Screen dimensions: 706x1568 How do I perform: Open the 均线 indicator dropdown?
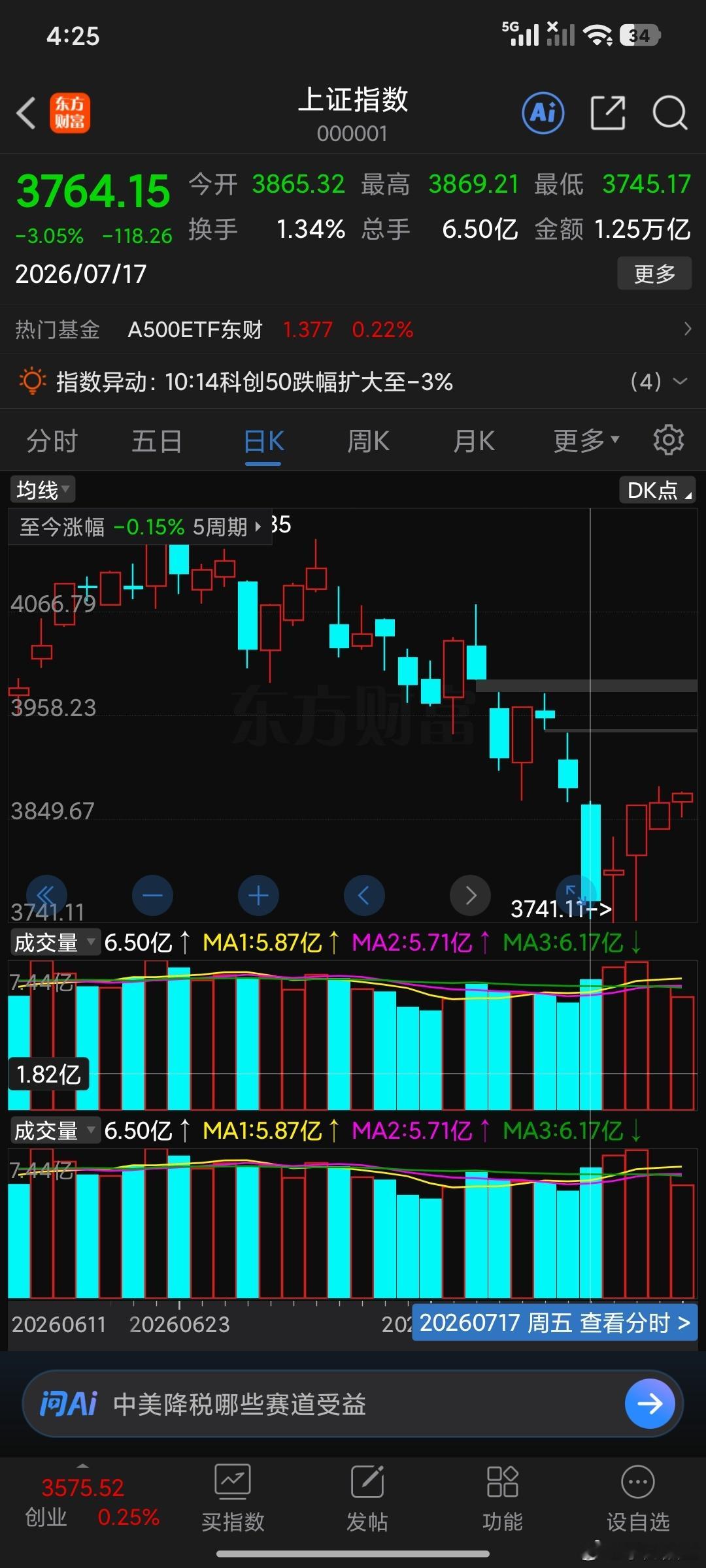coord(42,489)
